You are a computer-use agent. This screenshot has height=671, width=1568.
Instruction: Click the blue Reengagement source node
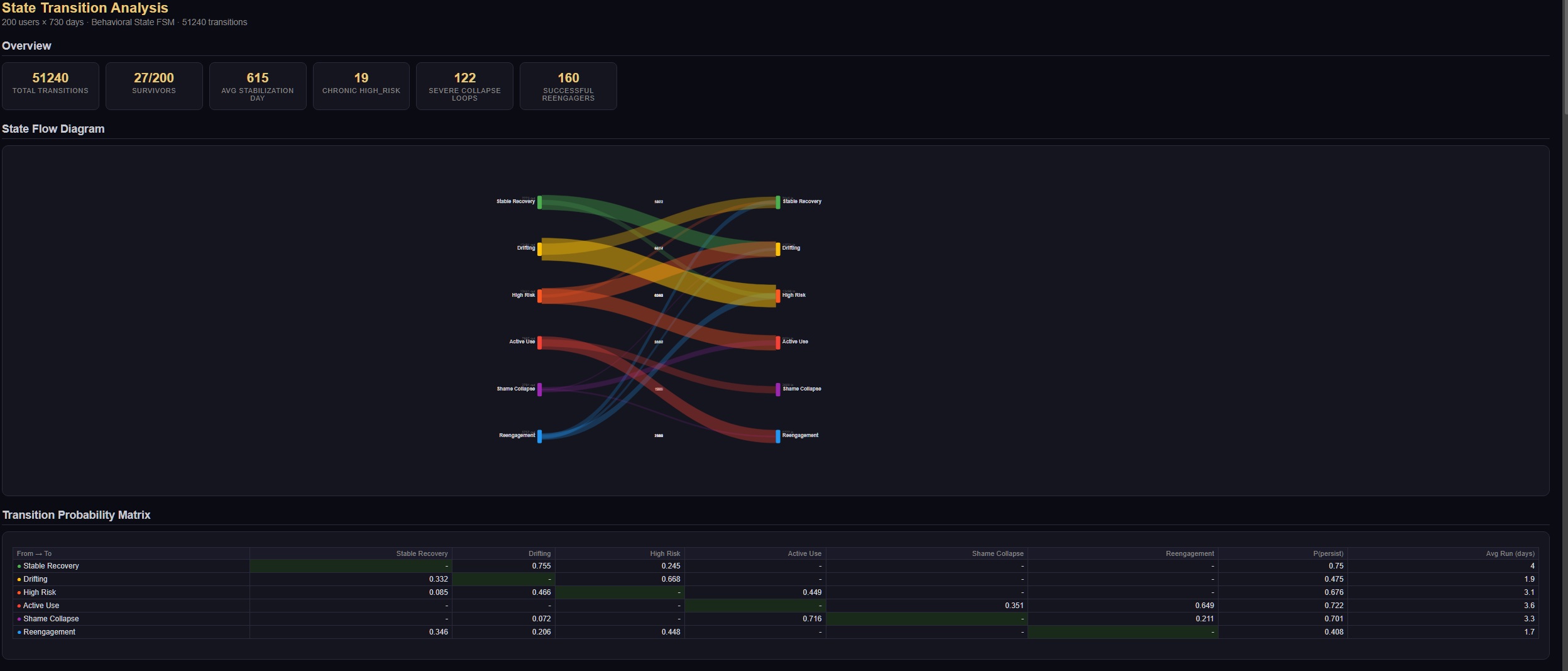(x=539, y=436)
